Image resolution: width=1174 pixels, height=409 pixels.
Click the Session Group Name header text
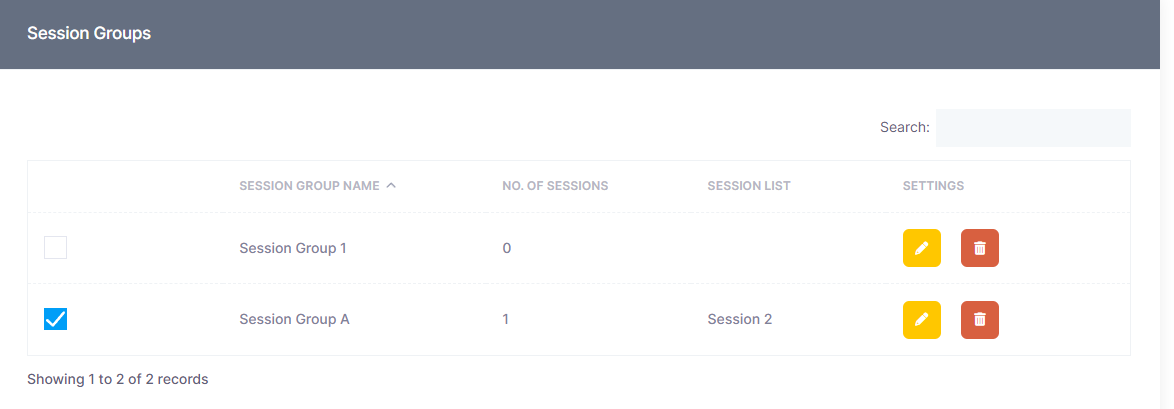pos(309,186)
